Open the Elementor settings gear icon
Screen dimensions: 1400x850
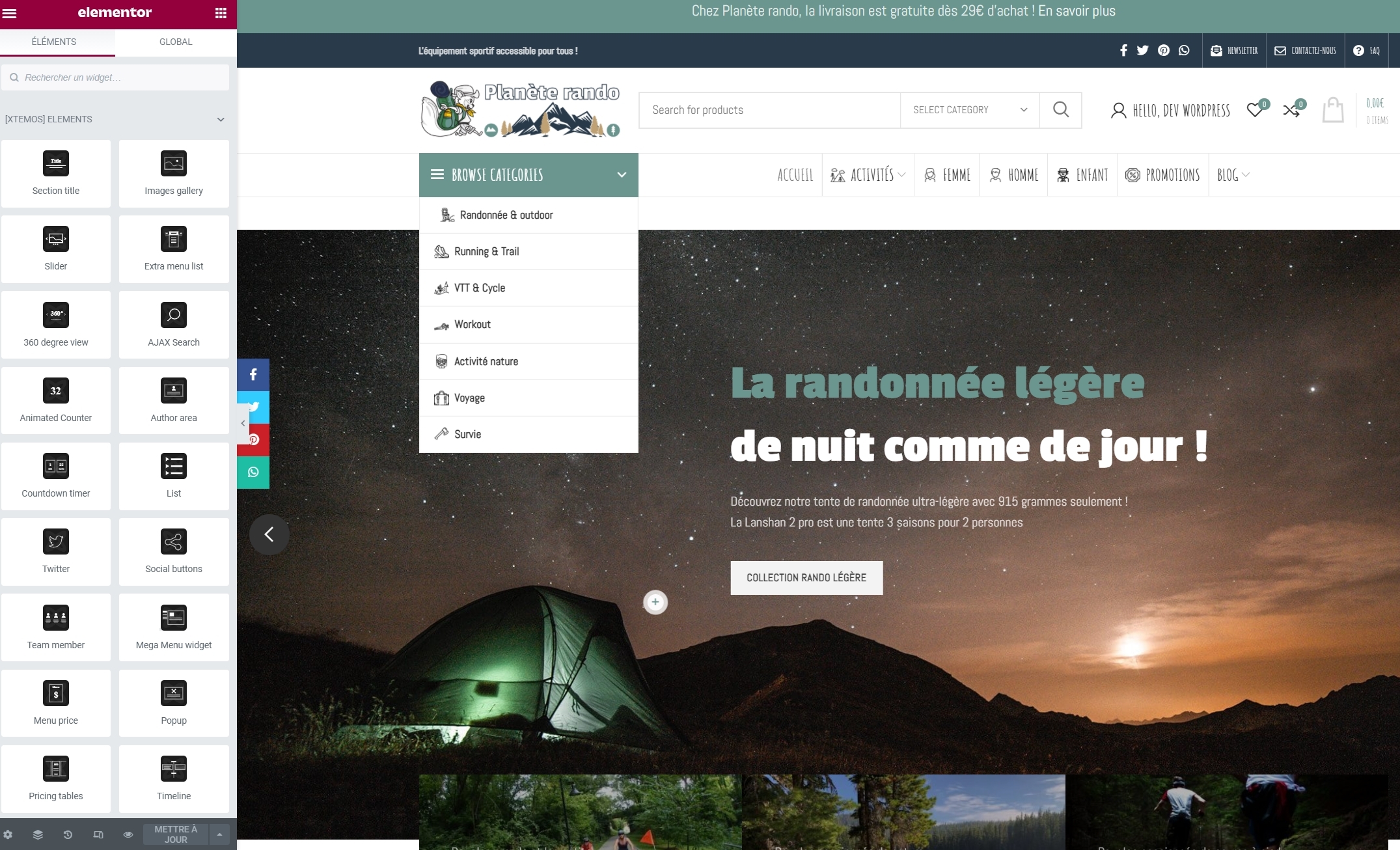[x=8, y=834]
